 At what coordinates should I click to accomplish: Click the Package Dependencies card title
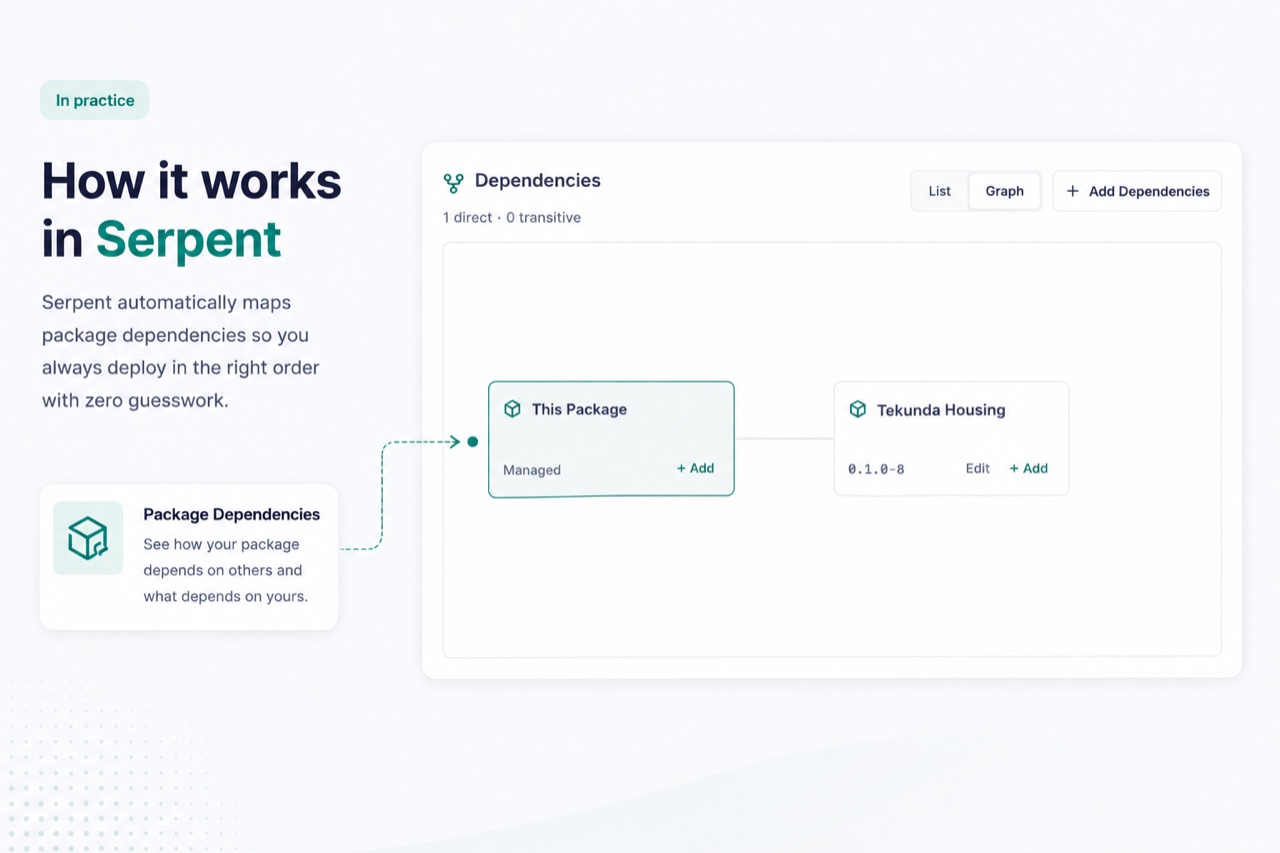pyautogui.click(x=232, y=514)
